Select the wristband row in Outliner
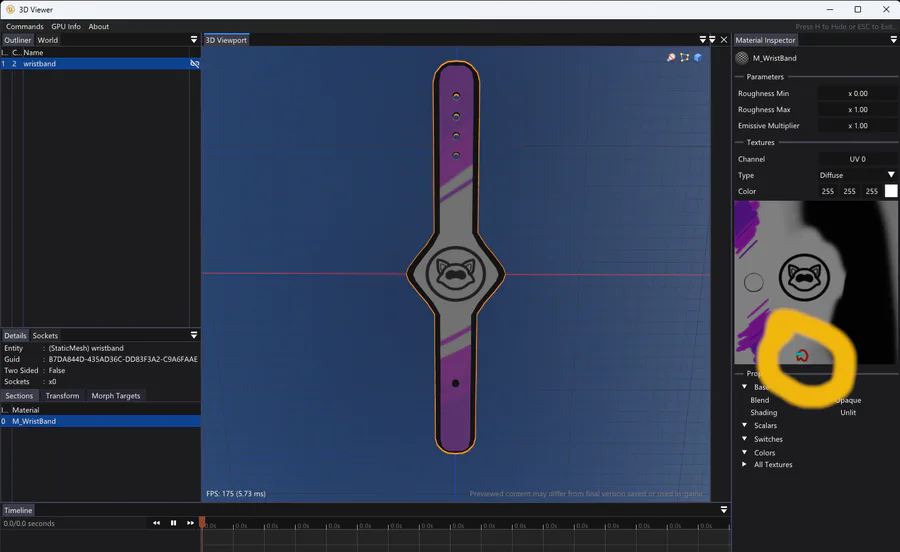The height and width of the screenshot is (552, 900). pos(100,64)
